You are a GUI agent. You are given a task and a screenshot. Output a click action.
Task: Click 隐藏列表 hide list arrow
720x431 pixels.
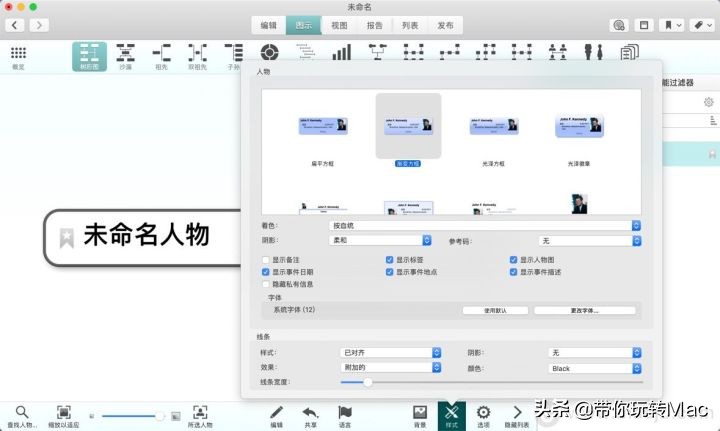518,417
